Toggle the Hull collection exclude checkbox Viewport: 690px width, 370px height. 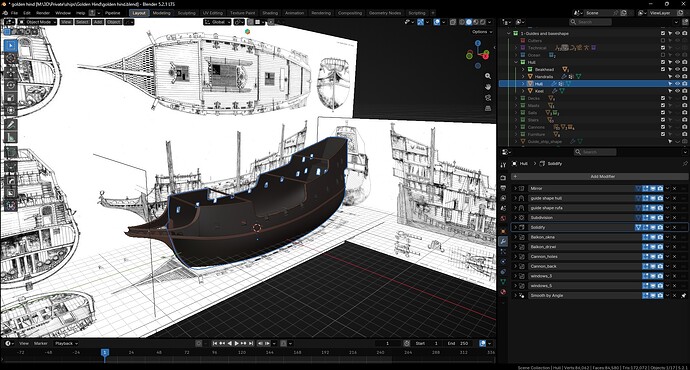click(x=663, y=62)
